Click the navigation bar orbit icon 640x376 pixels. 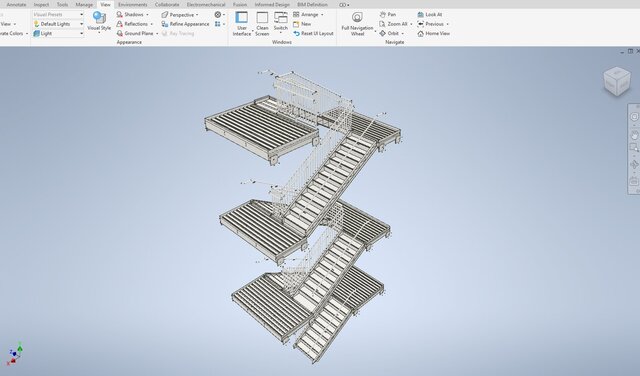(634, 165)
